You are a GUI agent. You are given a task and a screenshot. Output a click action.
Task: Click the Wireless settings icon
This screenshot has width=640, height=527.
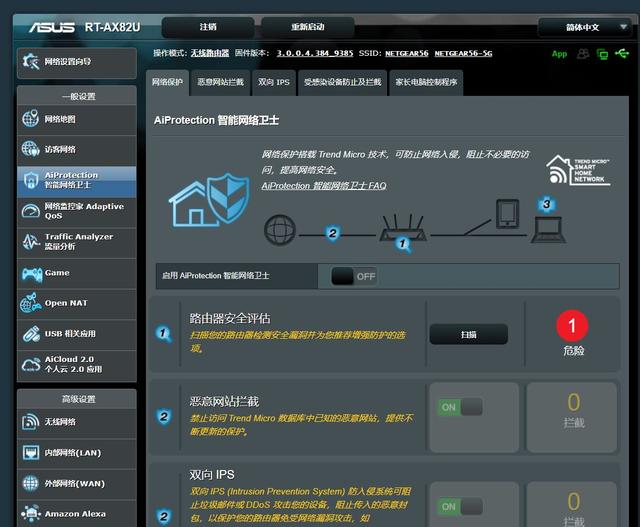pos(31,422)
